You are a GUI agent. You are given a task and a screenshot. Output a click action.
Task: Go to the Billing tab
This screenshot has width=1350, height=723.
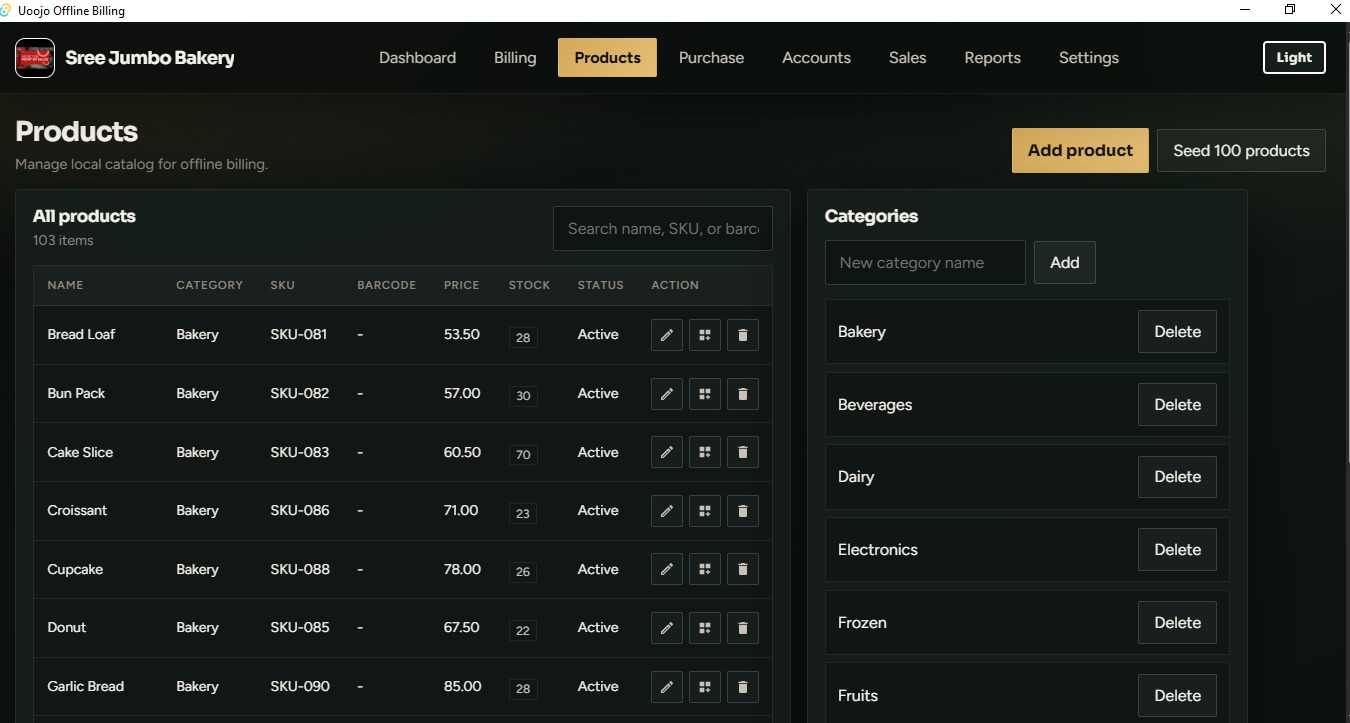click(515, 58)
